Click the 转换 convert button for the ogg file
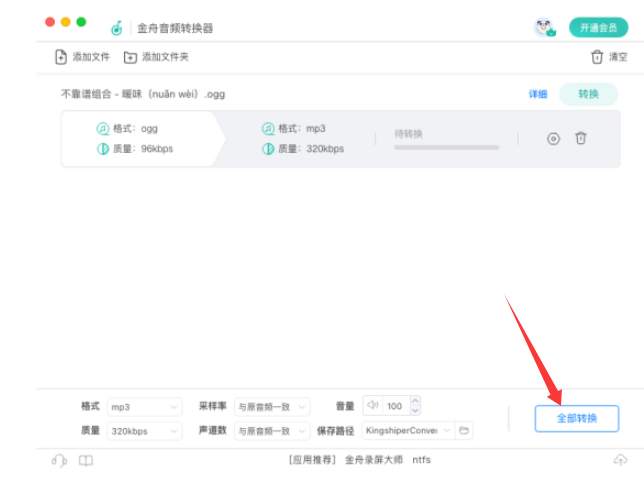 [588, 94]
